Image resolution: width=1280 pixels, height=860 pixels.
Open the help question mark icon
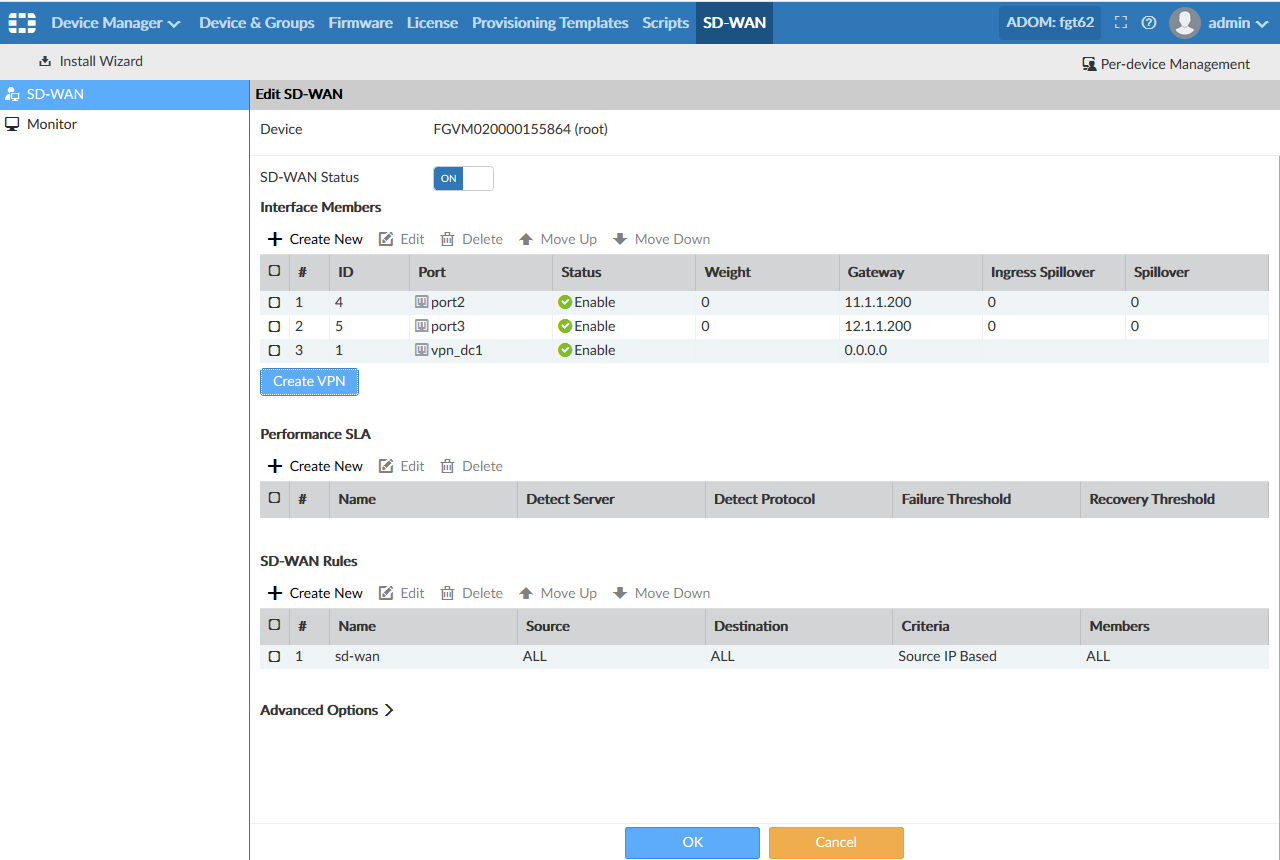(1149, 23)
